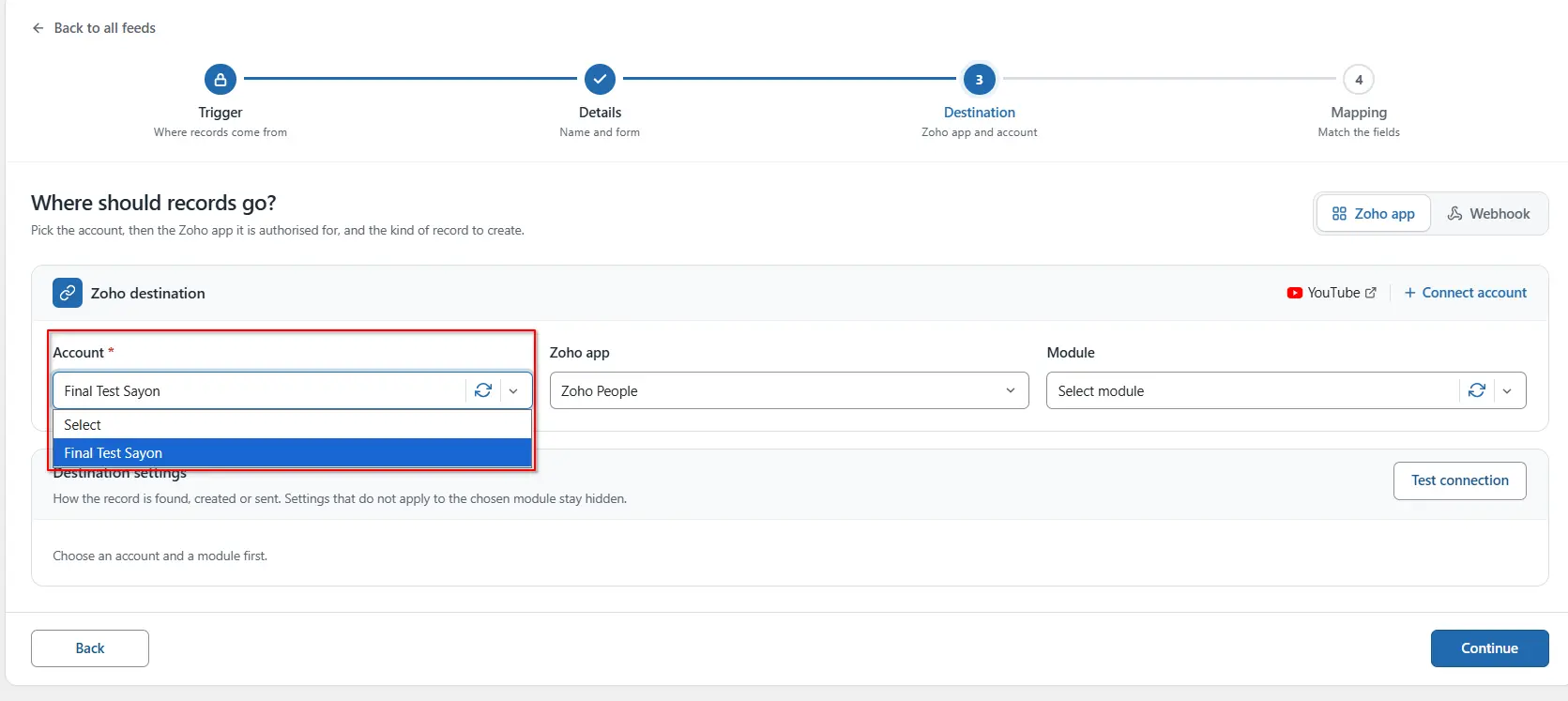Click the Zoho app field label

pos(580,353)
